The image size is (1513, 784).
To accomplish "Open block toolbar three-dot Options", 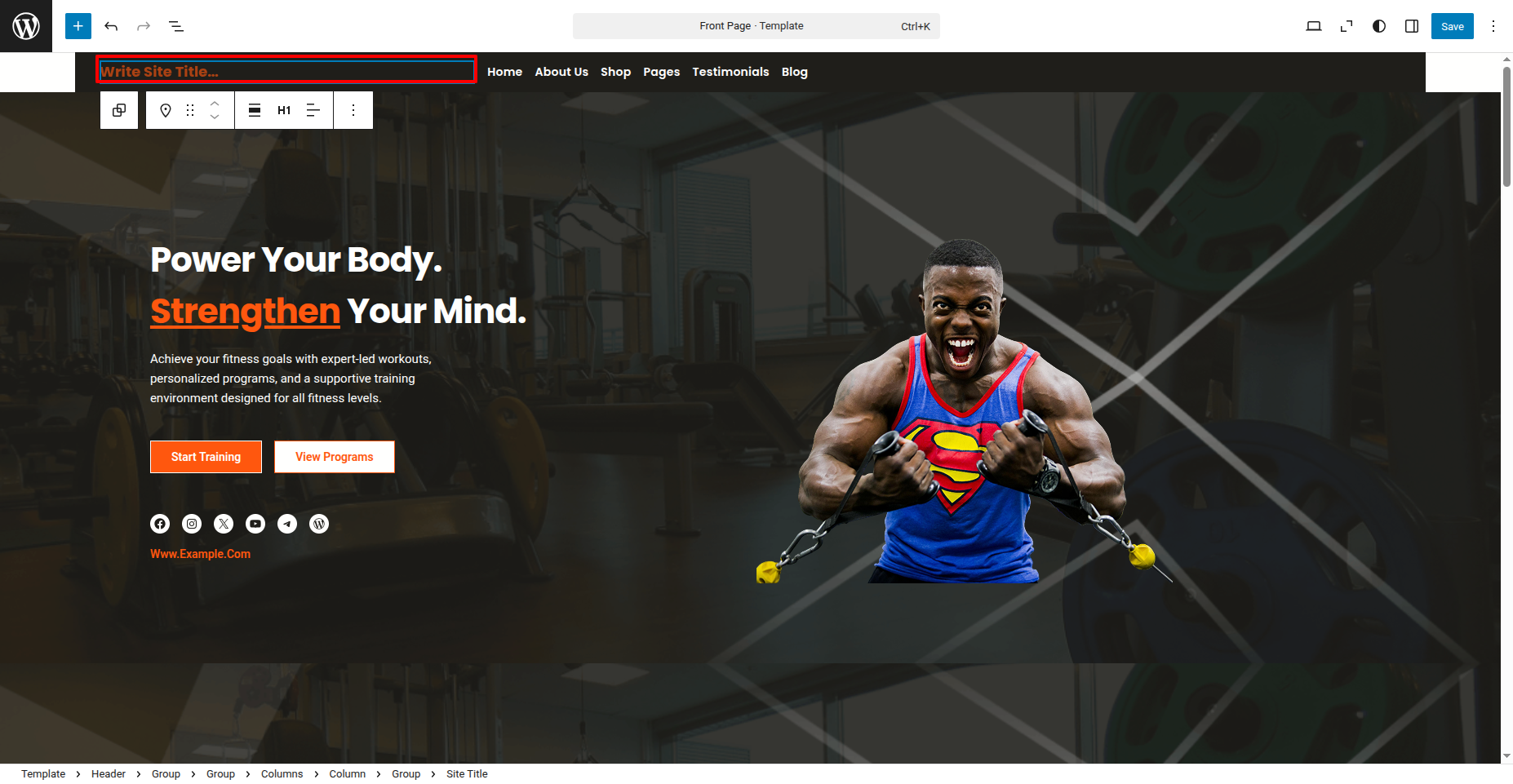I will pyautogui.click(x=353, y=110).
